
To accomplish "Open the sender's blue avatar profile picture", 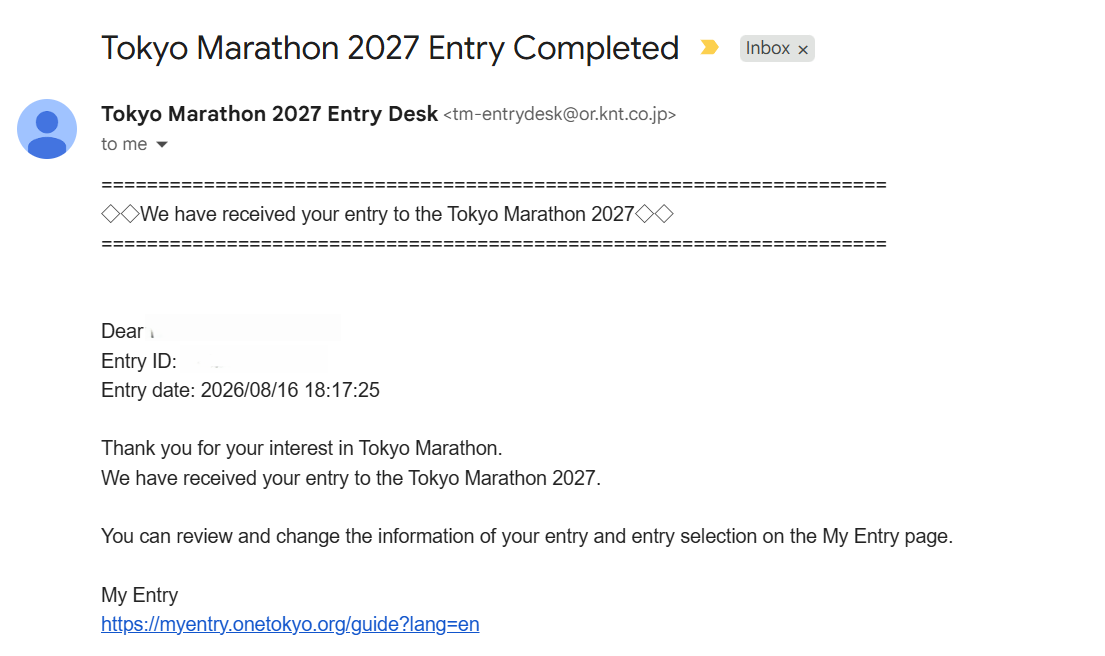I will pos(47,129).
